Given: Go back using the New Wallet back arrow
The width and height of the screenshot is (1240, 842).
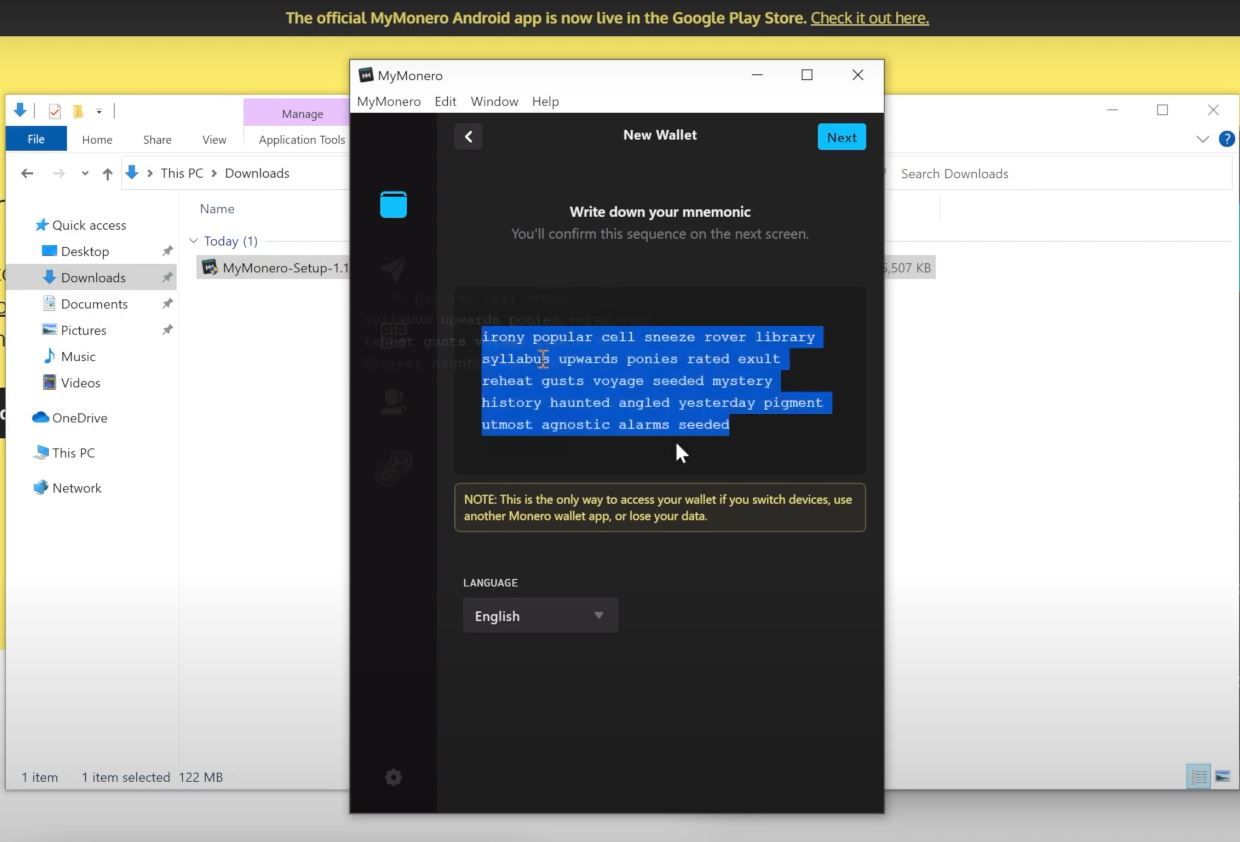Looking at the screenshot, I should tap(468, 137).
